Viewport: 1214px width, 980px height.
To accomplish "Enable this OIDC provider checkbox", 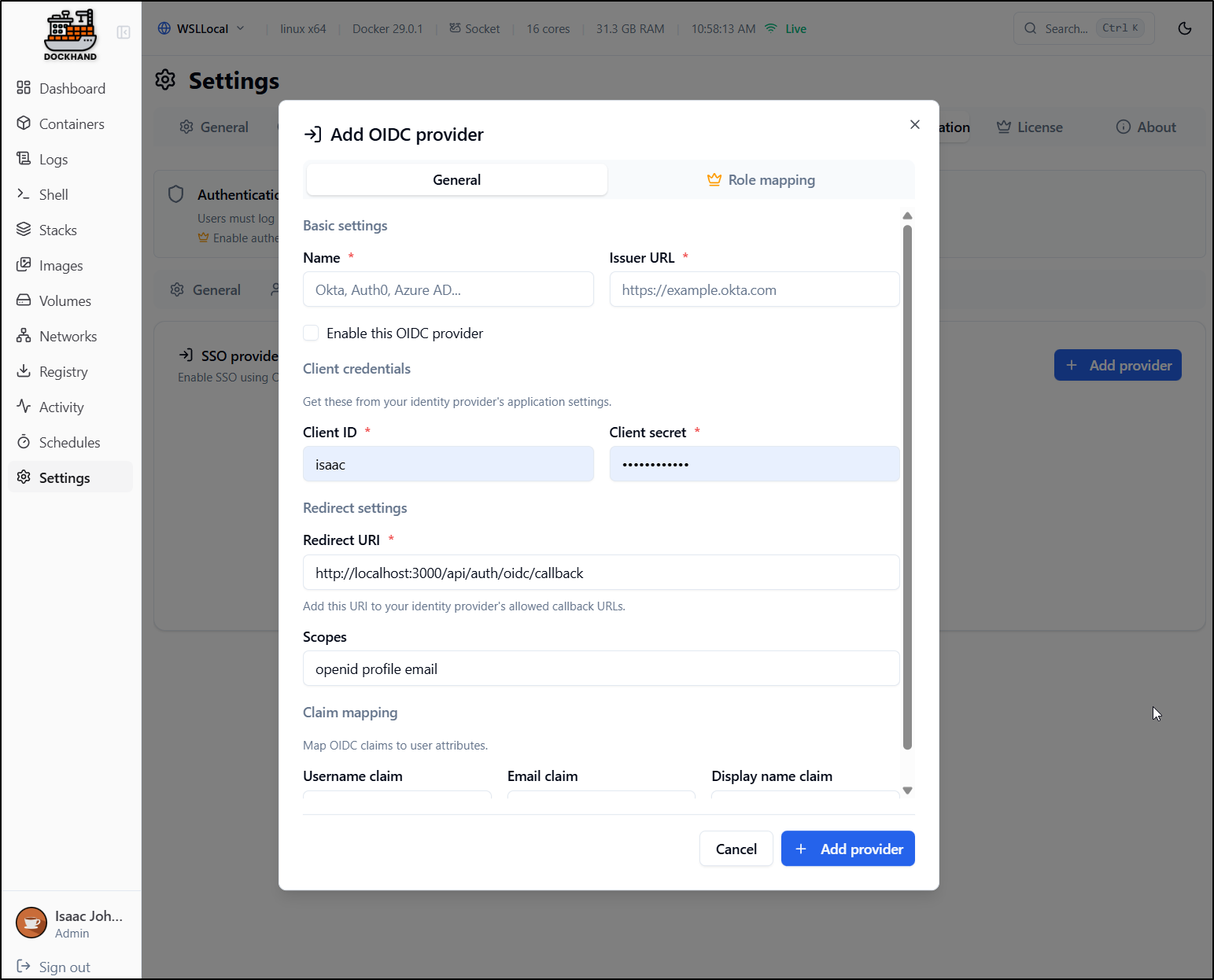I will 312,333.
